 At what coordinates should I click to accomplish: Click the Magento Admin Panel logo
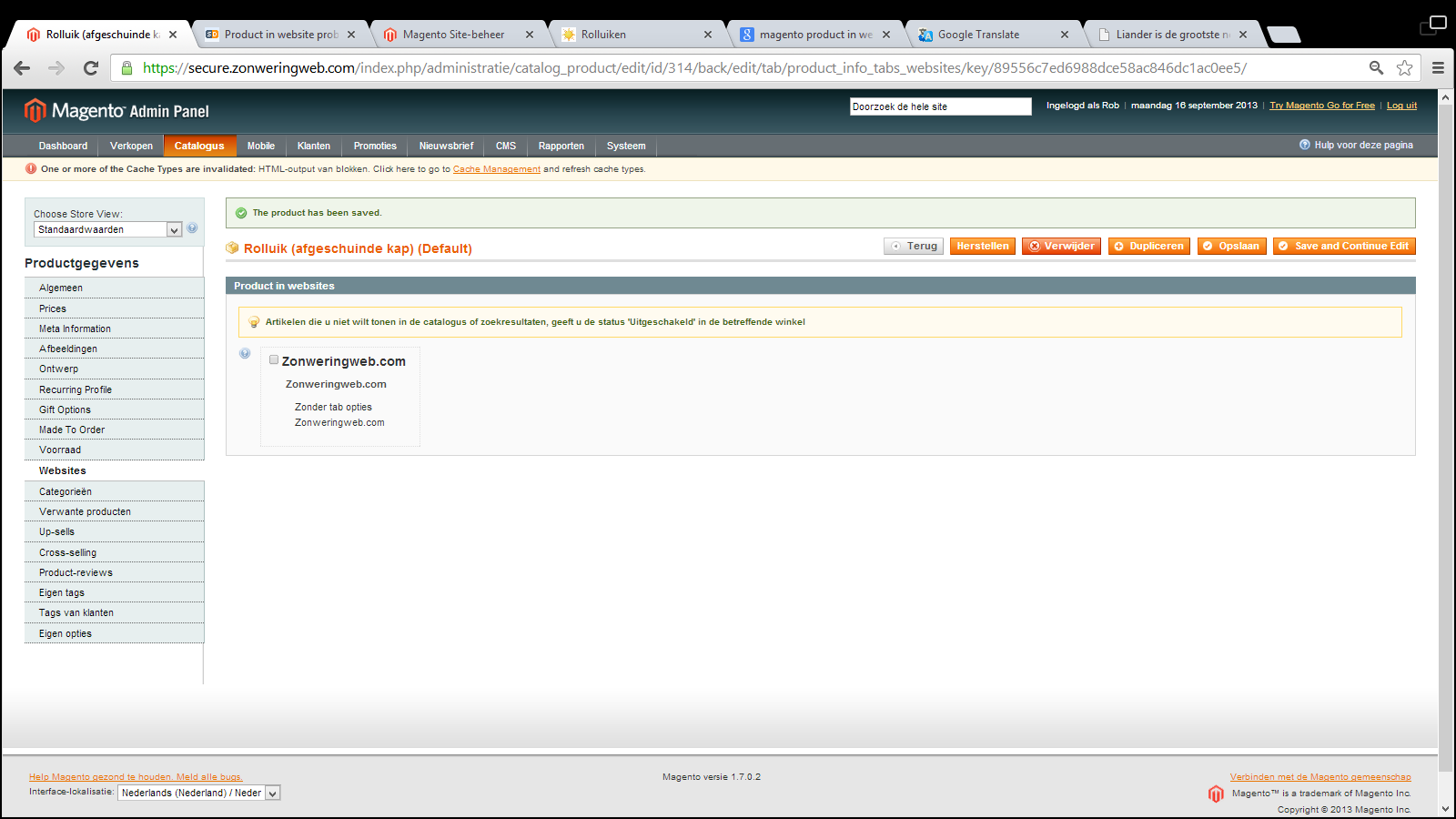116,111
